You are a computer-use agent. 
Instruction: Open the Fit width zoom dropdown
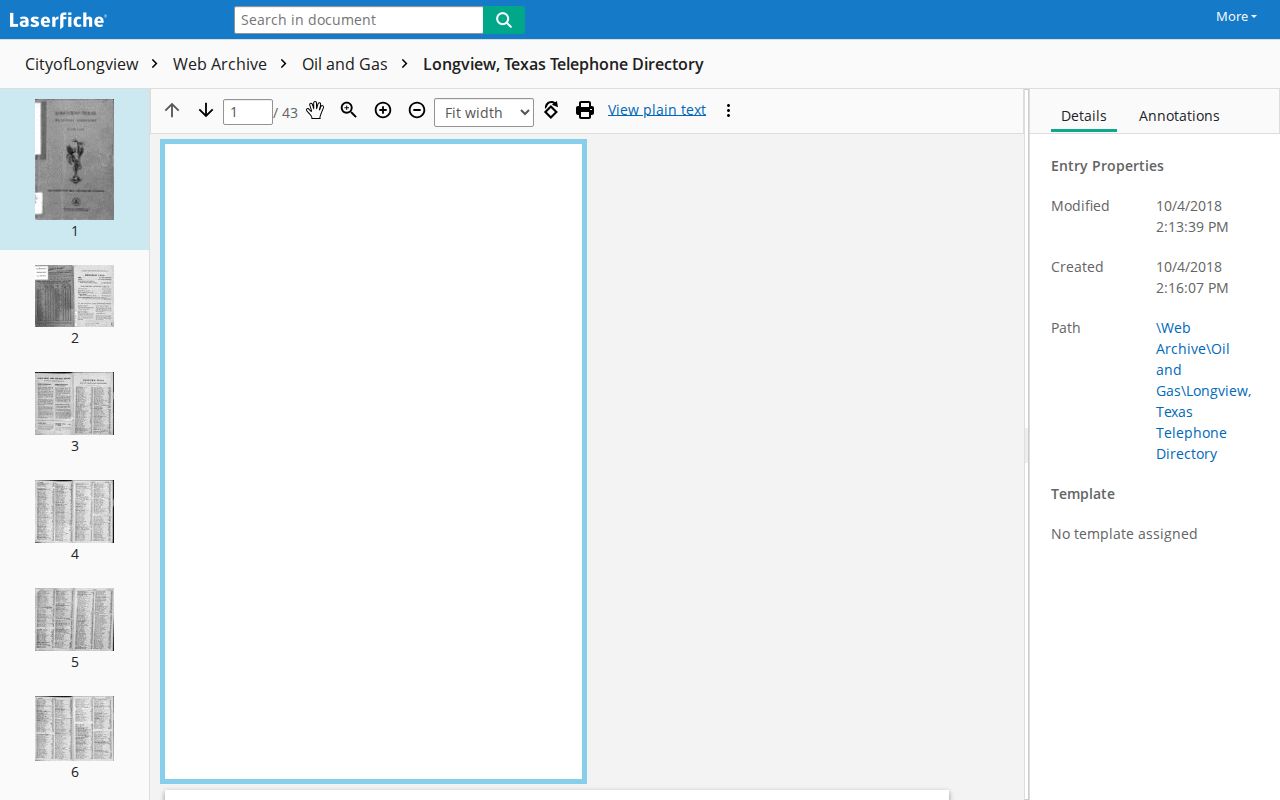[484, 112]
